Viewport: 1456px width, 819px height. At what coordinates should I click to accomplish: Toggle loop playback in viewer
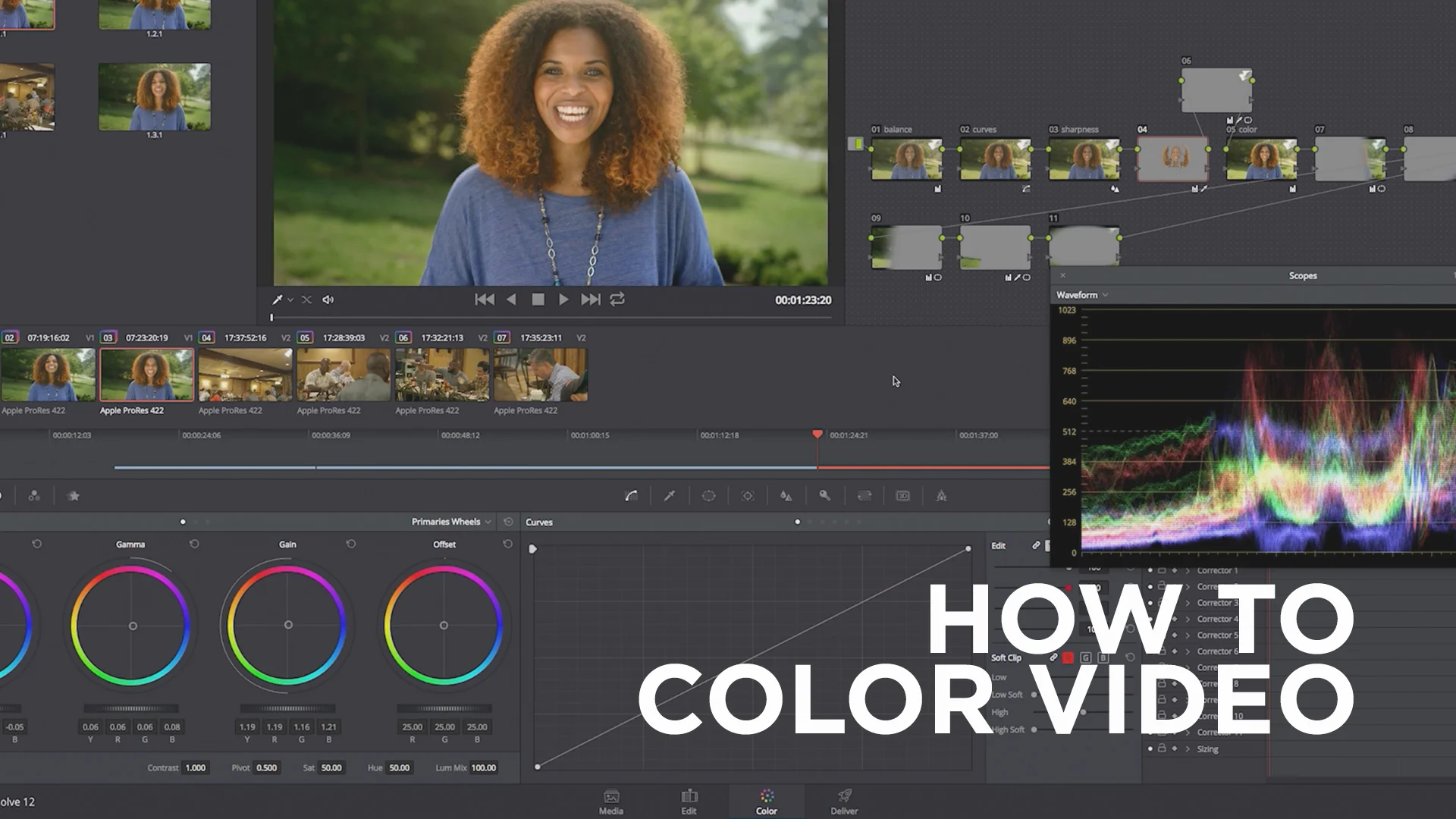click(x=617, y=300)
